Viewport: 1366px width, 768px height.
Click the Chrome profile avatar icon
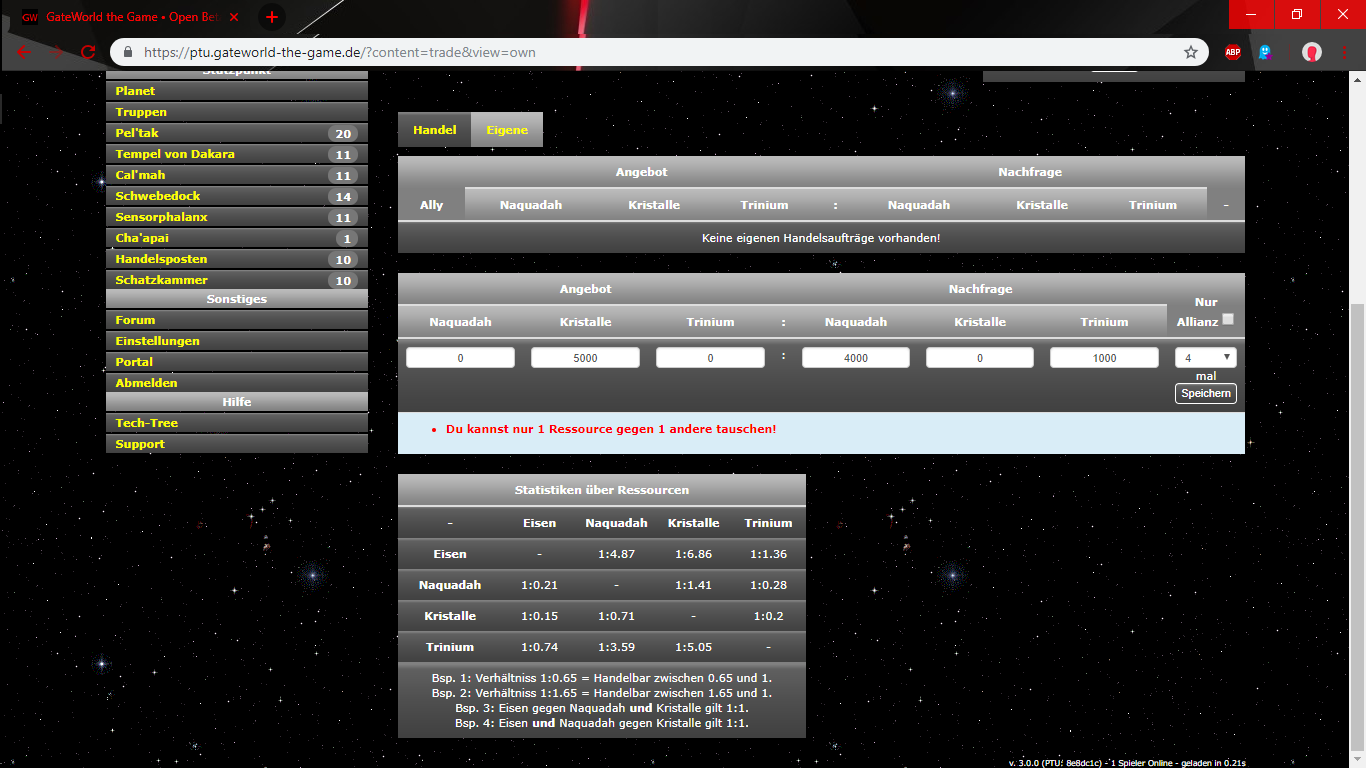coord(1312,52)
